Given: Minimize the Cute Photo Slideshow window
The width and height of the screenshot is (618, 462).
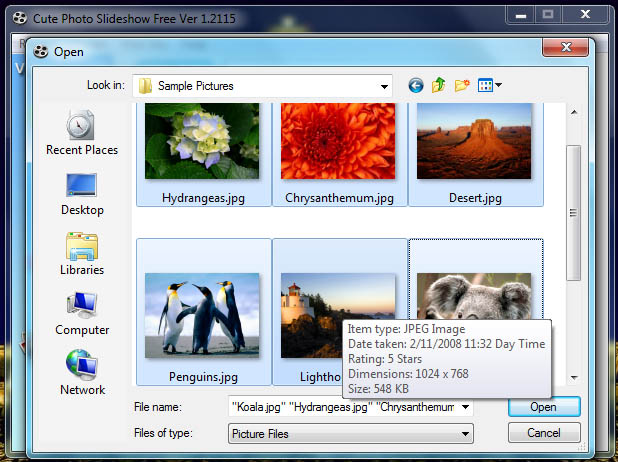Looking at the screenshot, I should [521, 15].
